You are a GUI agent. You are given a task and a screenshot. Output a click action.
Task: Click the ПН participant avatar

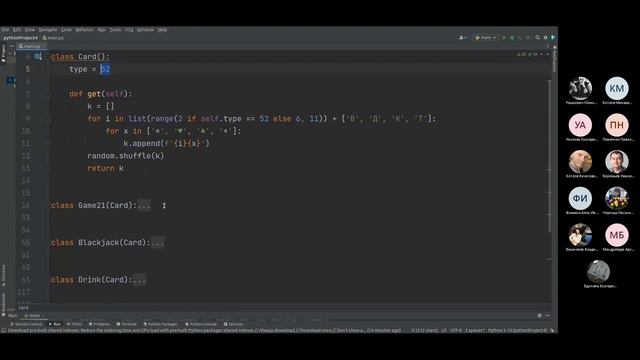click(617, 125)
